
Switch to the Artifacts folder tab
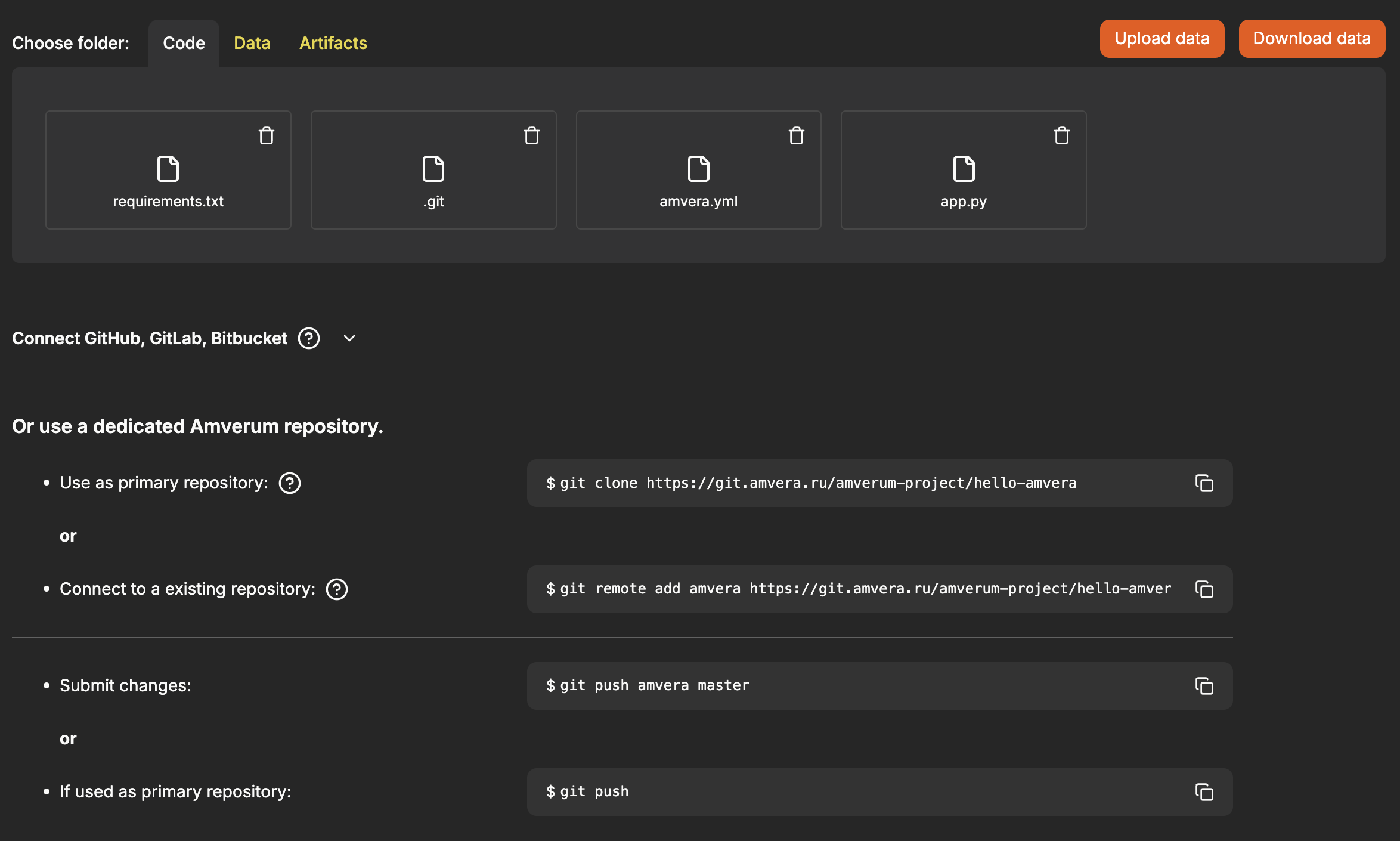[333, 43]
